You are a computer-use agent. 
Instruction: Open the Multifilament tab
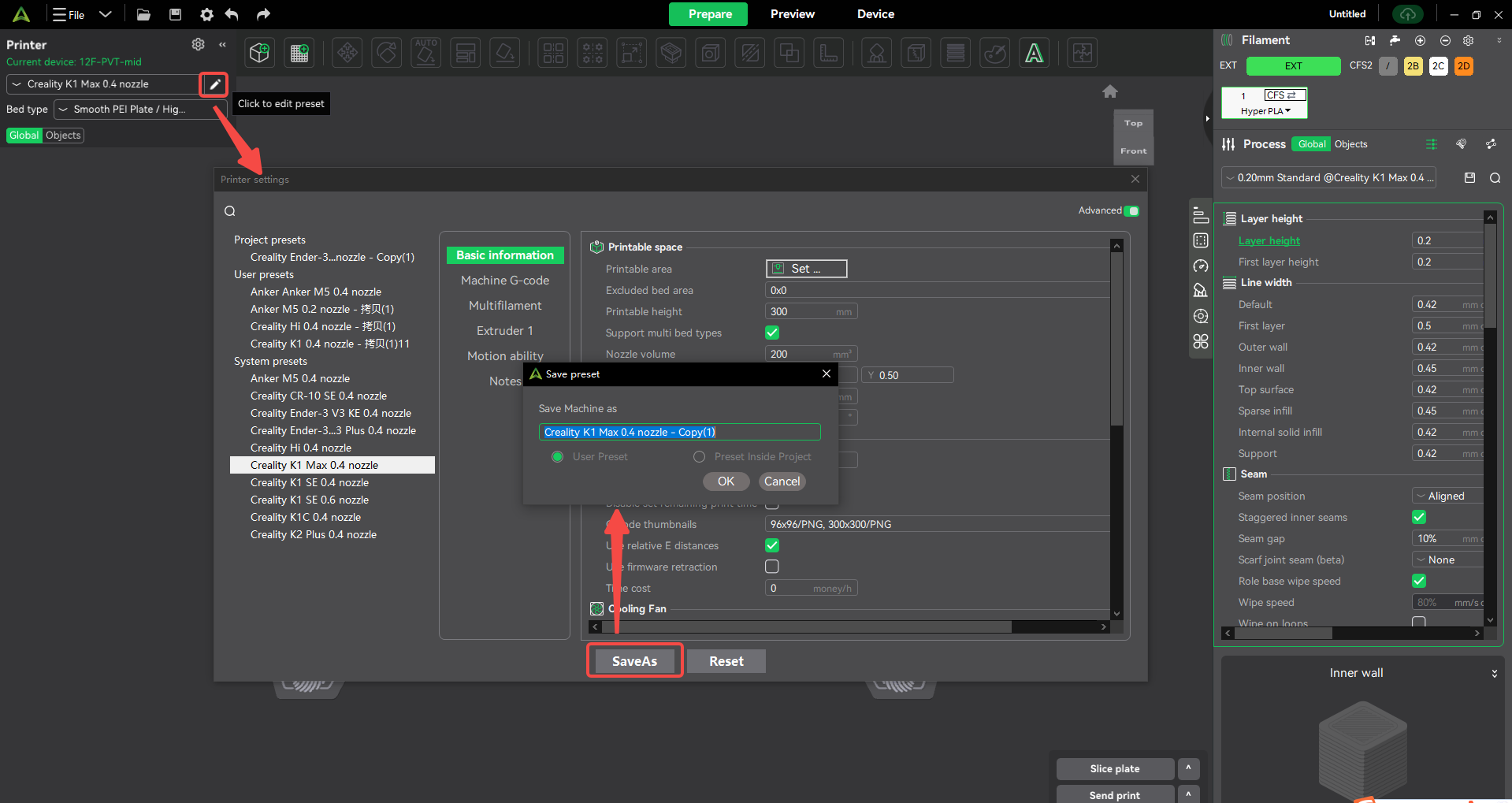click(505, 306)
